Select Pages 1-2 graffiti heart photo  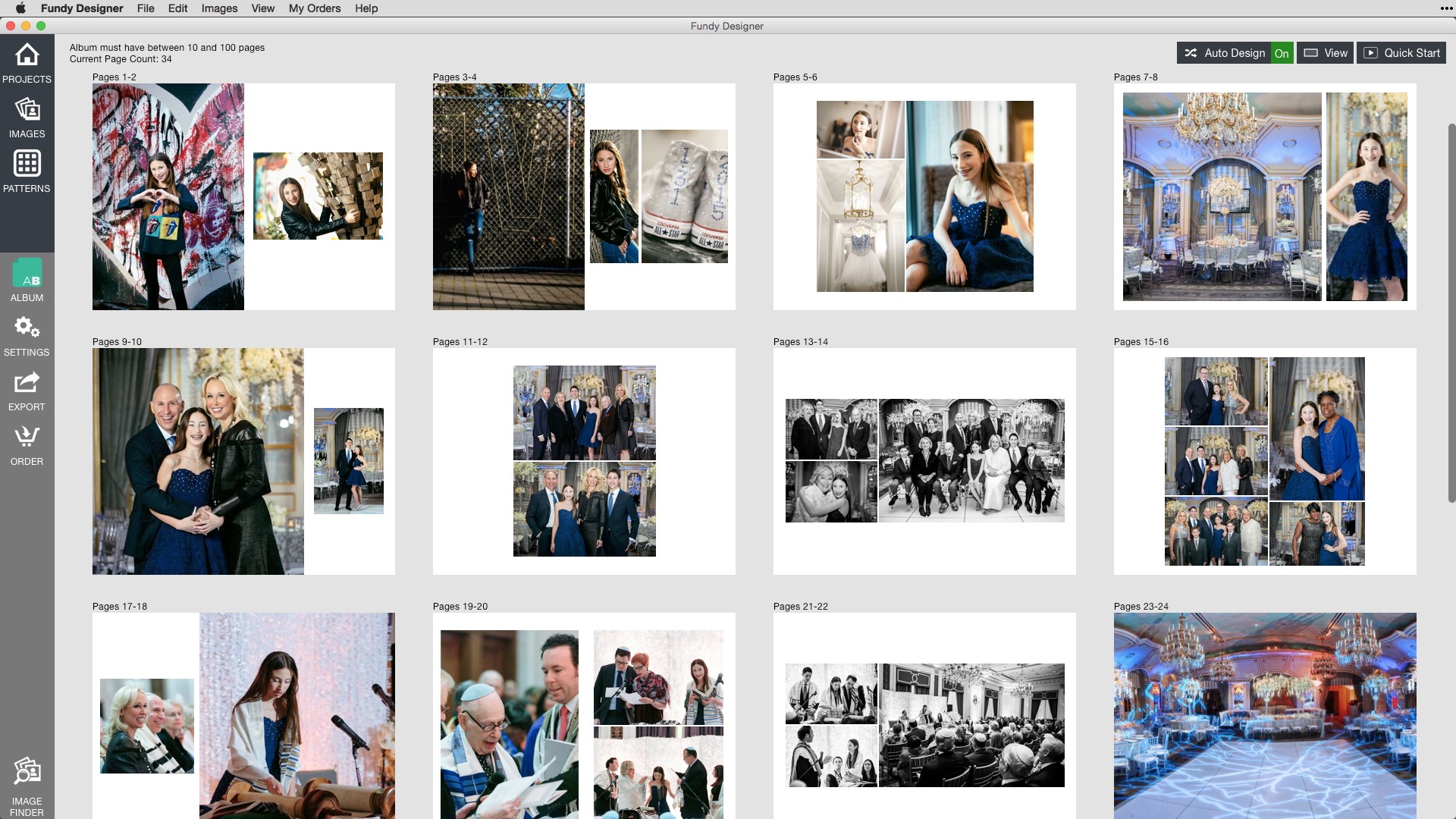168,196
